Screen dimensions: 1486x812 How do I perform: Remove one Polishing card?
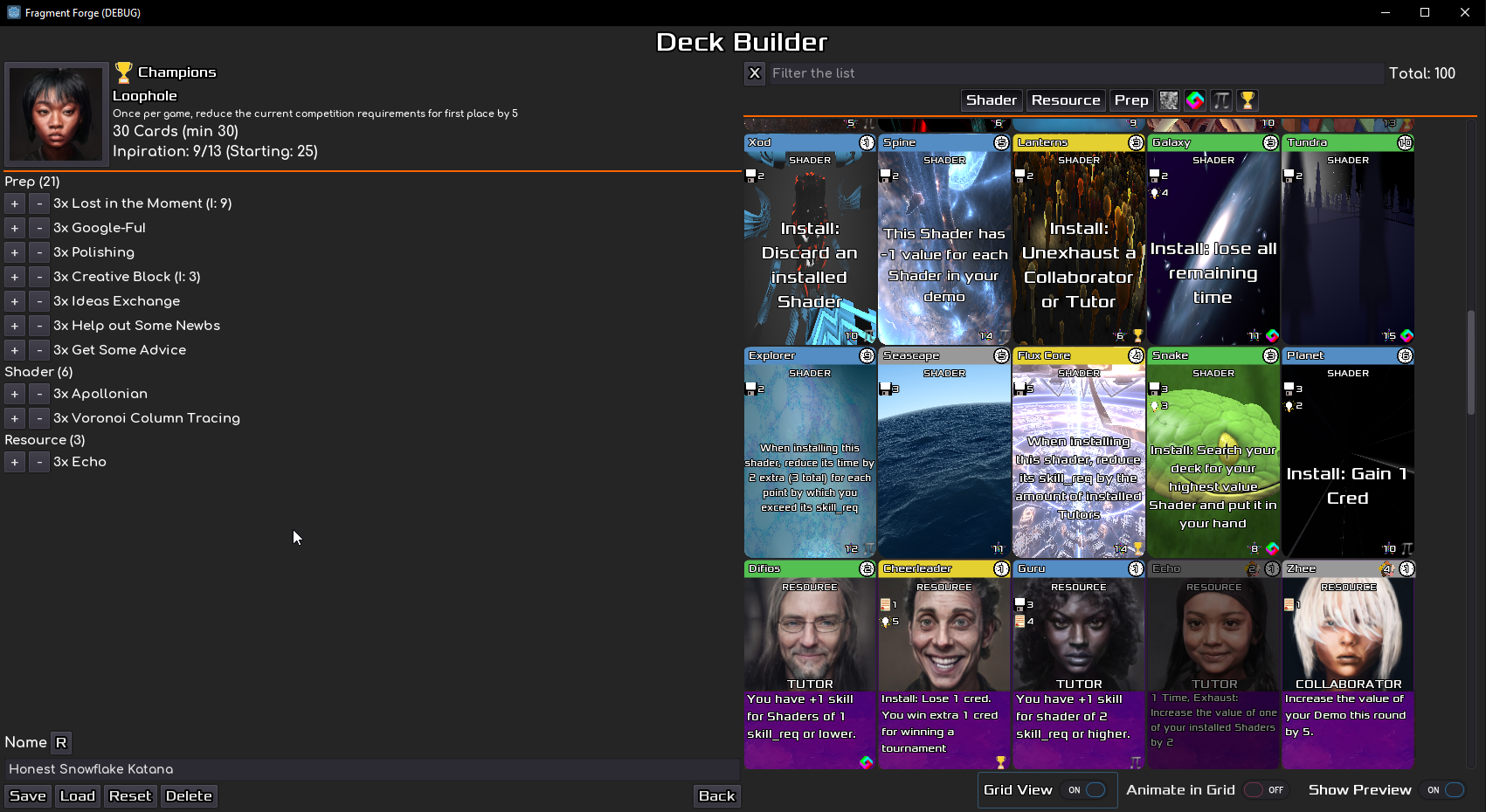click(x=39, y=252)
